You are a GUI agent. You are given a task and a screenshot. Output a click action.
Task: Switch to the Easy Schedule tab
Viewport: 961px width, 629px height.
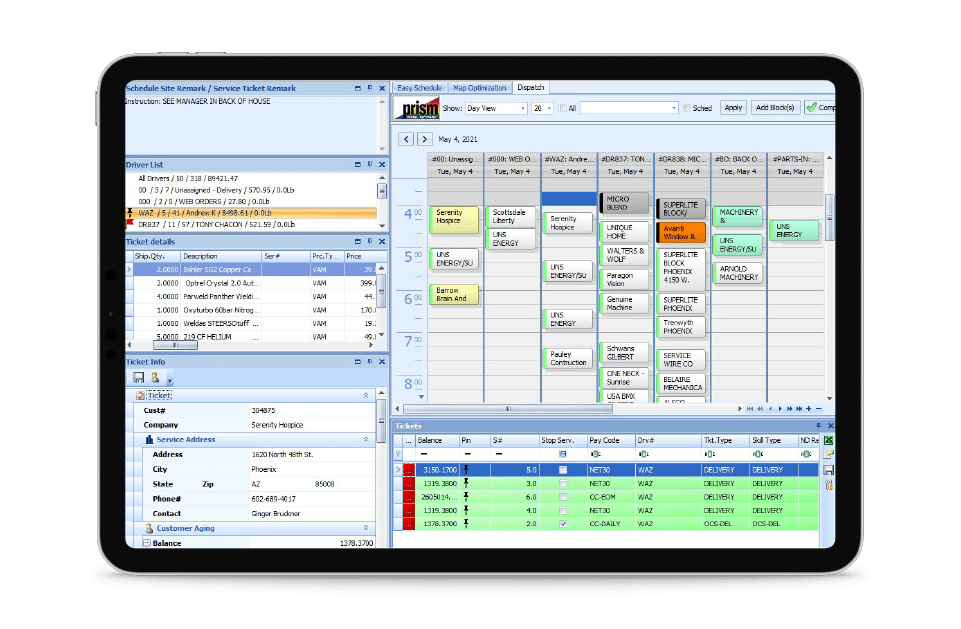click(419, 88)
